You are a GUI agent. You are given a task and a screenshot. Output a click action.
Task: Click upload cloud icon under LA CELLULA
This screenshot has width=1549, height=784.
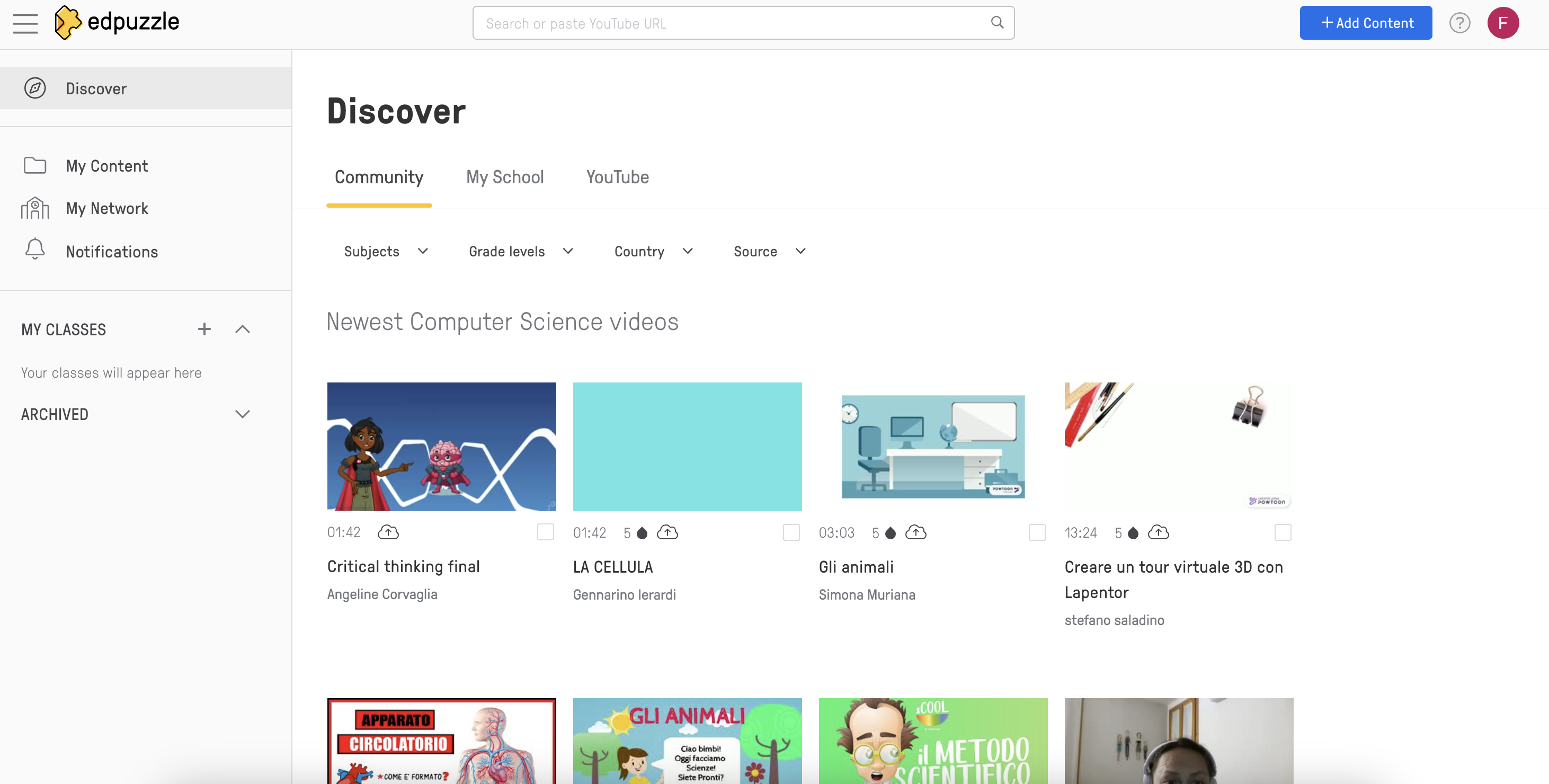coord(667,532)
